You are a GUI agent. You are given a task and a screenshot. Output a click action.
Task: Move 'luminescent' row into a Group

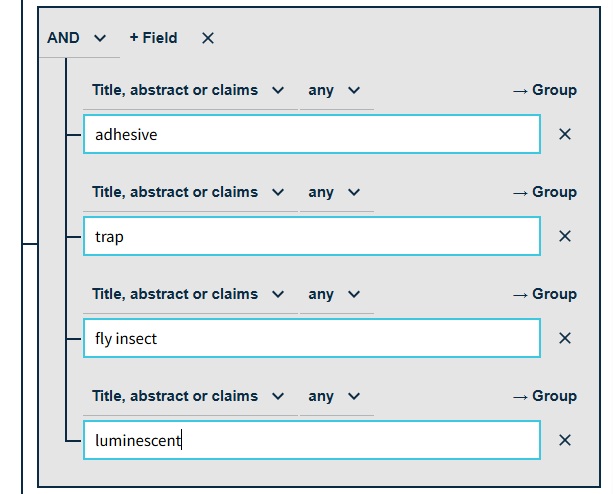click(544, 396)
